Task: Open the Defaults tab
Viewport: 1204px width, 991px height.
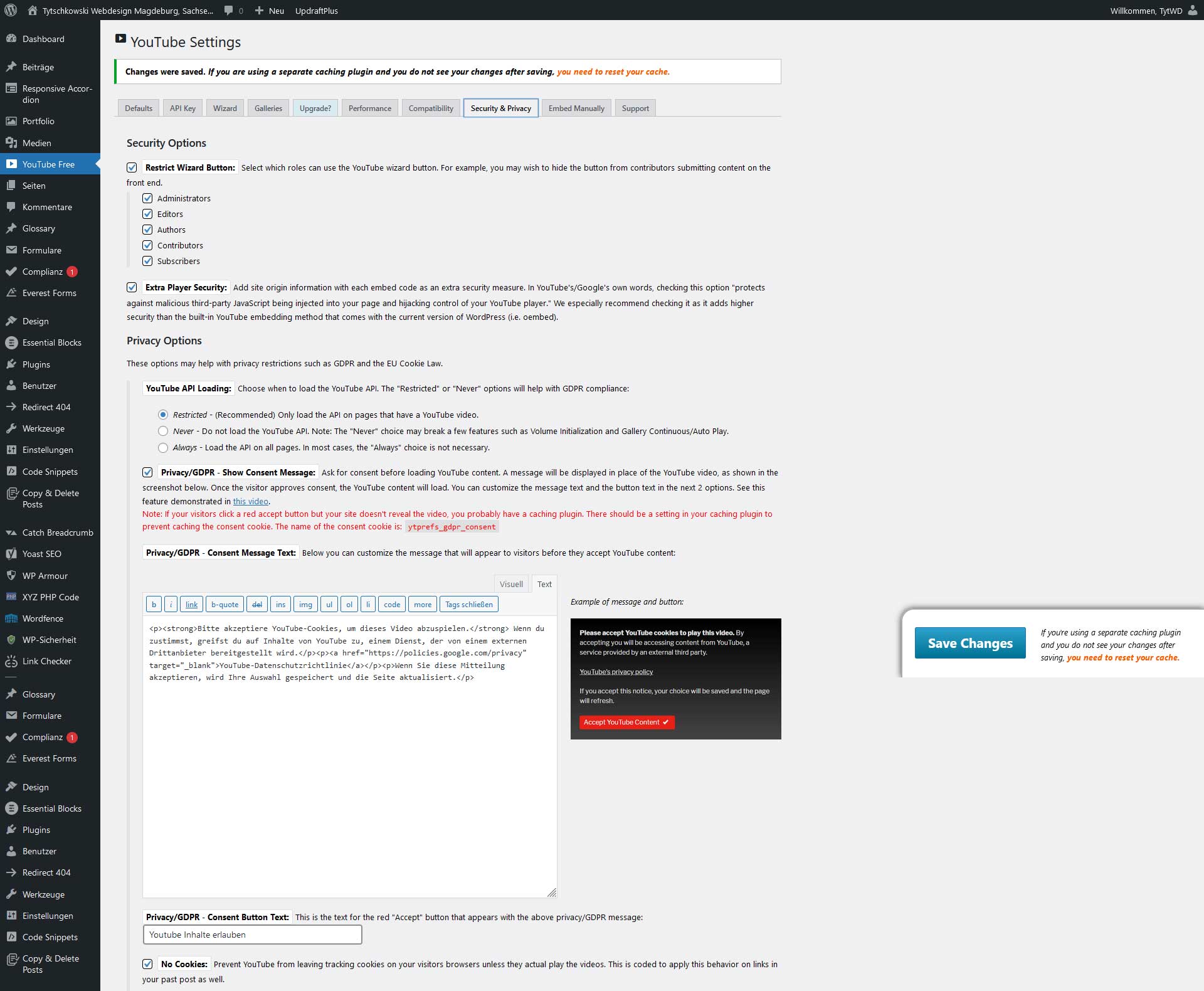Action: (139, 108)
